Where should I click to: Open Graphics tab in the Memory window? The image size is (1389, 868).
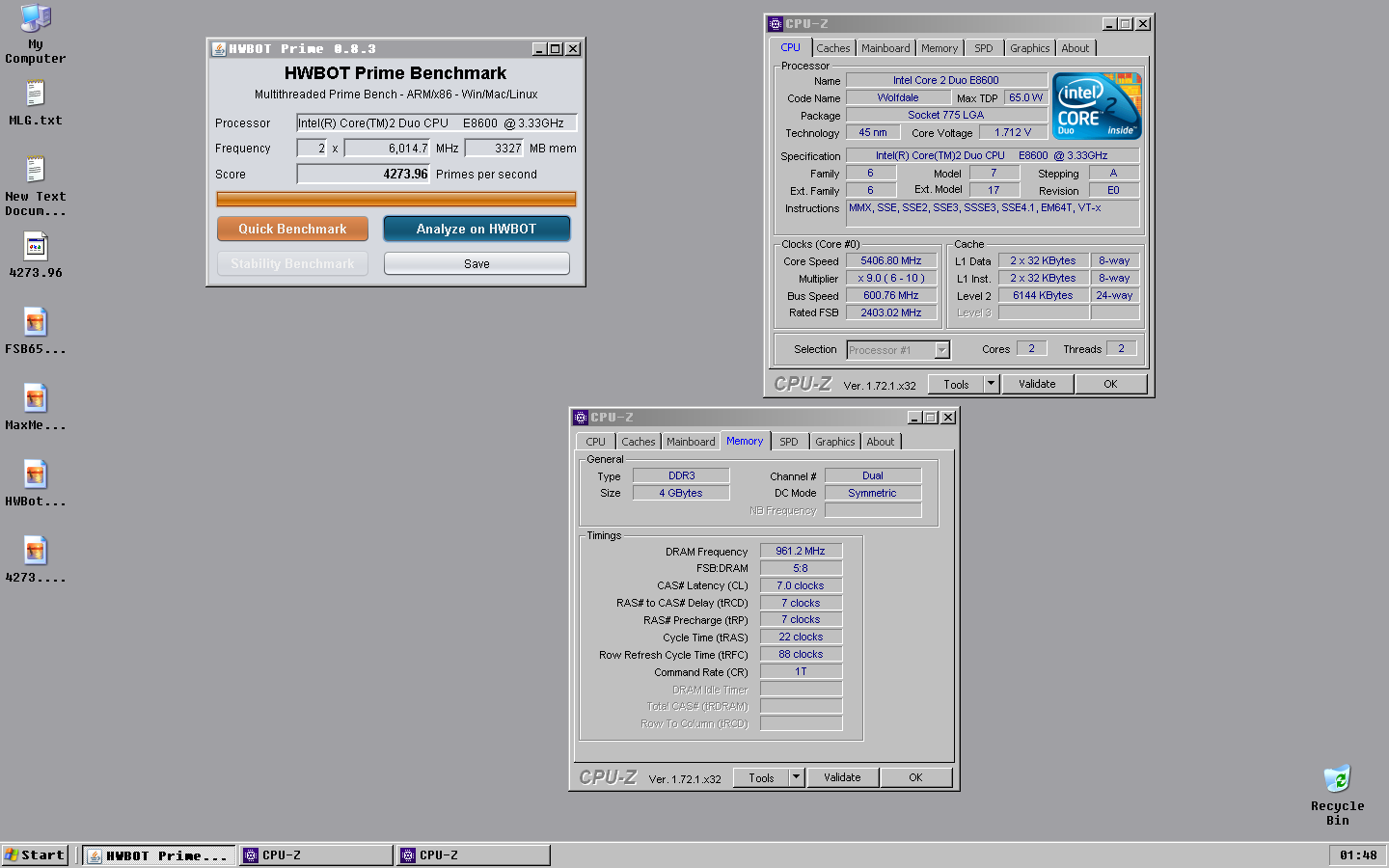pos(834,442)
